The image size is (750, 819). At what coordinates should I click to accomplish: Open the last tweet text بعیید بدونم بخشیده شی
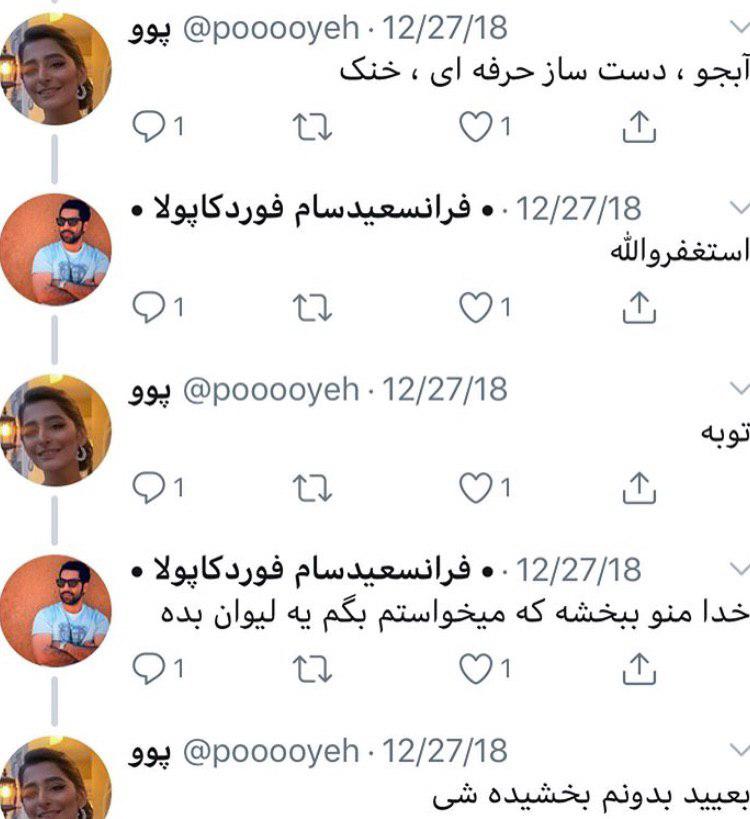[x=590, y=796]
